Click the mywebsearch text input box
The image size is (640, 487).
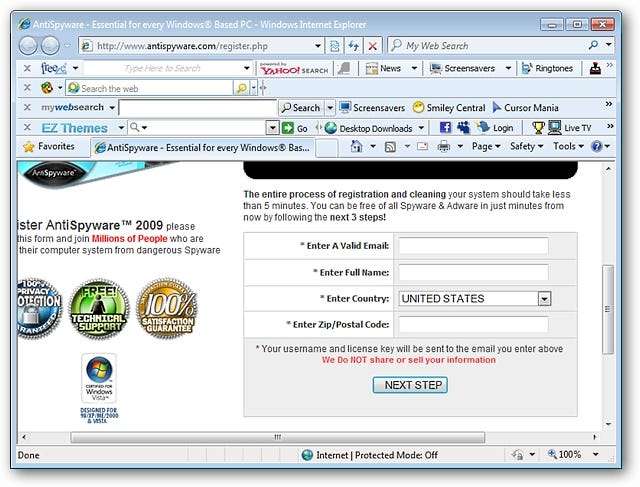(198, 108)
